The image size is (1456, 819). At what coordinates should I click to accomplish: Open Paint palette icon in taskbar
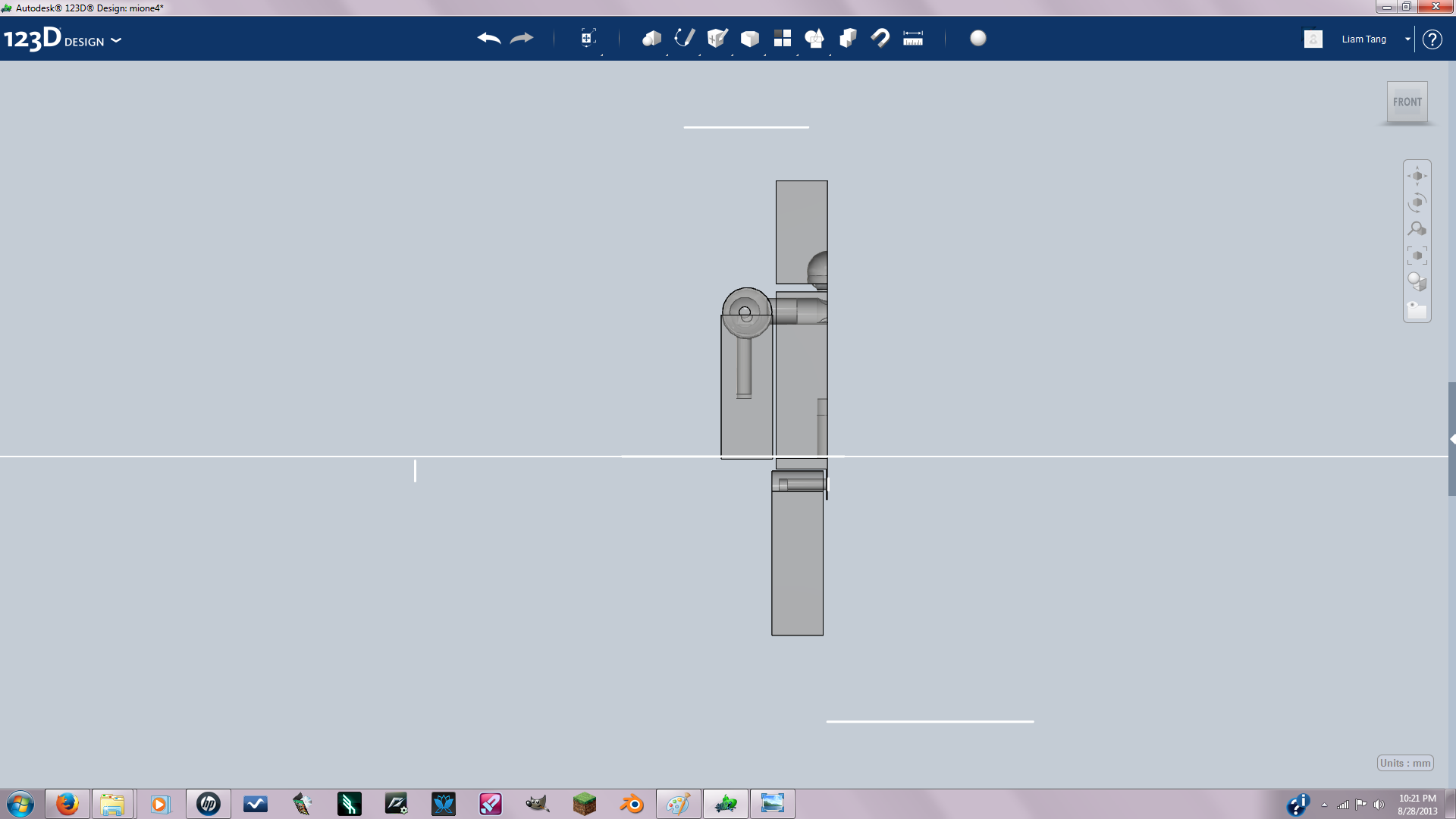click(x=679, y=804)
